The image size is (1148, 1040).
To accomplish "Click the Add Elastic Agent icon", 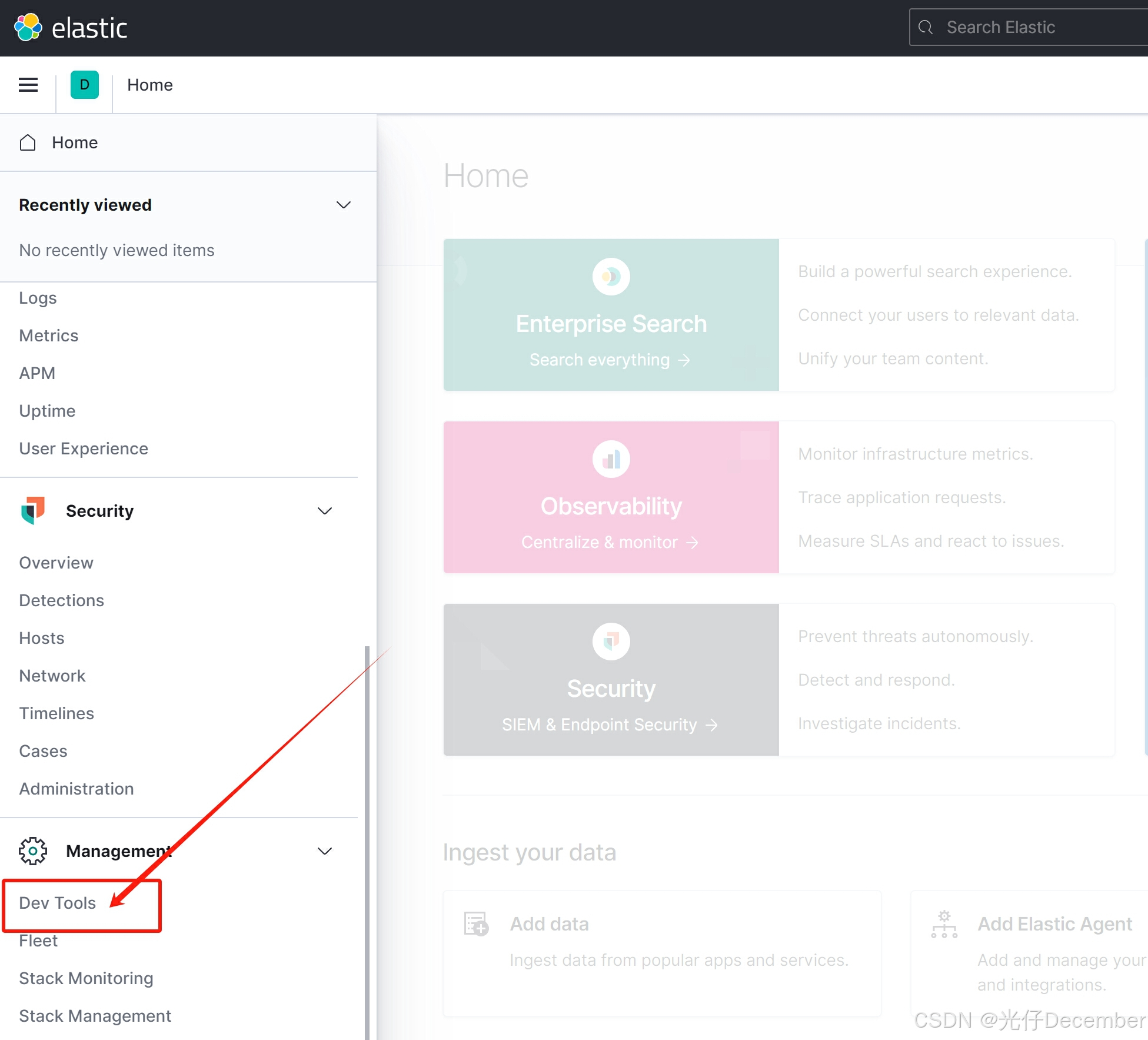I will coord(944,923).
